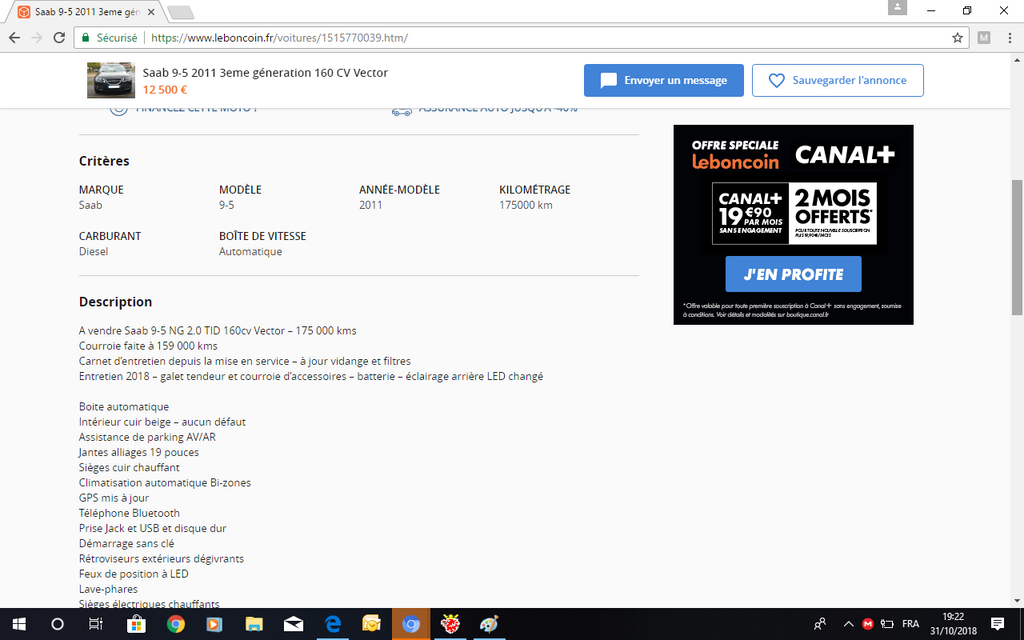Screen dimensions: 1024x640
Task: Close the Saab 9-5 browser tab
Action: coord(152,12)
